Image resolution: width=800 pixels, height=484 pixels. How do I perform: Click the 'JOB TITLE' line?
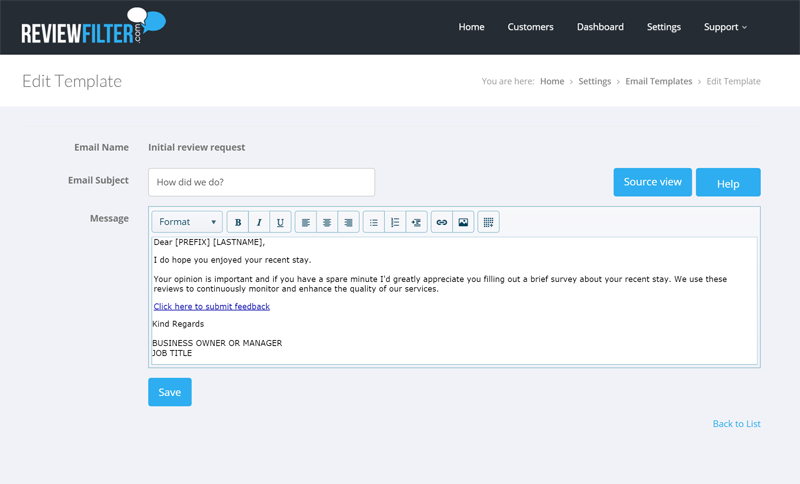pos(172,353)
